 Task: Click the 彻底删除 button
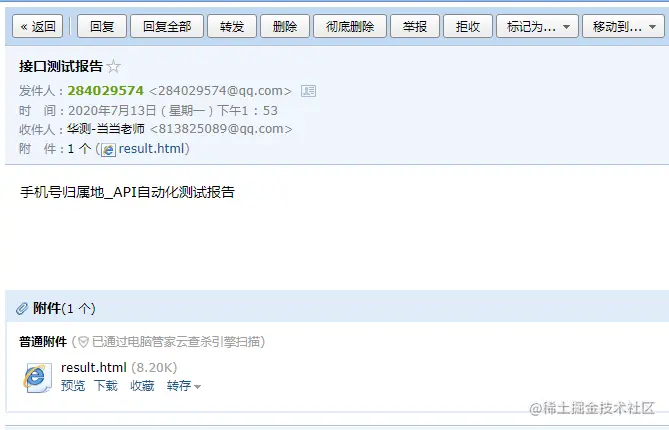tap(350, 26)
